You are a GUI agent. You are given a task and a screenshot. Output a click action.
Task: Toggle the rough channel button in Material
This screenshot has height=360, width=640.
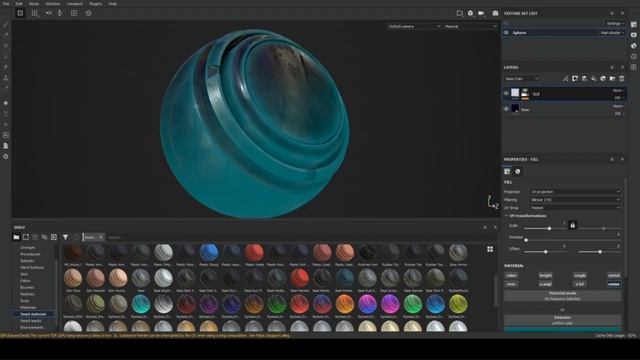580,276
